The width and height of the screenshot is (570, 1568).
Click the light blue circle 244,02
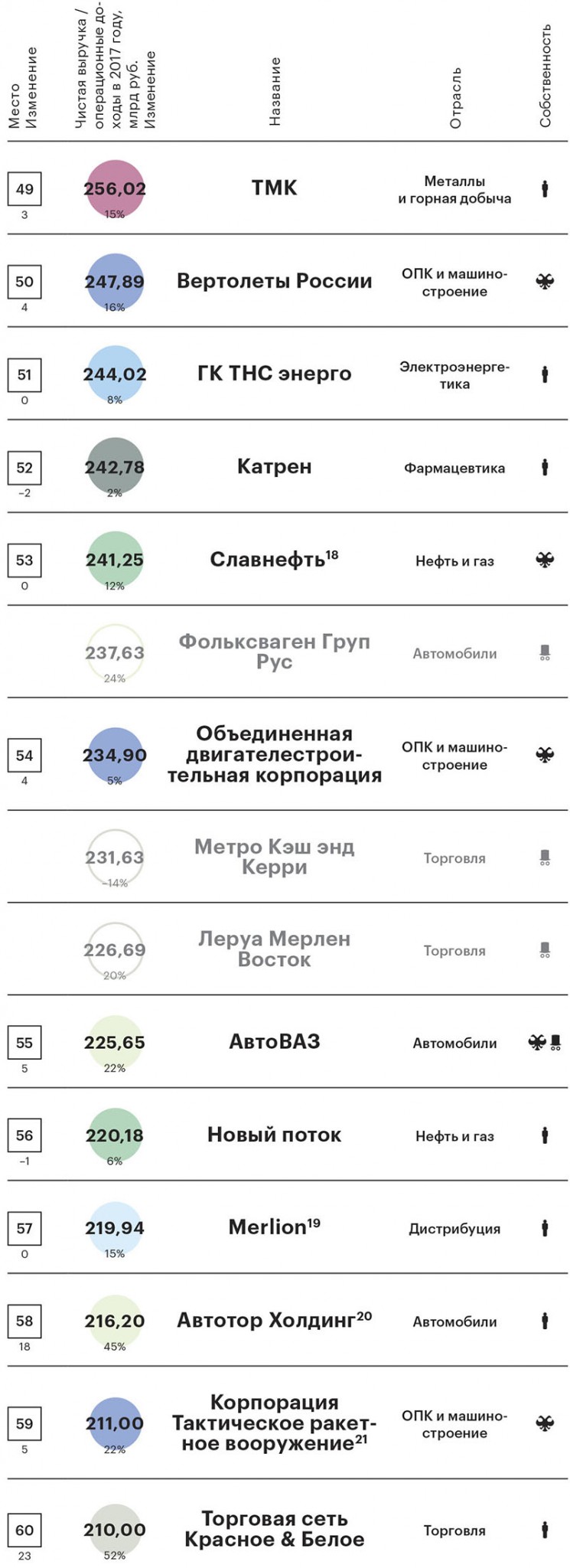click(x=115, y=374)
